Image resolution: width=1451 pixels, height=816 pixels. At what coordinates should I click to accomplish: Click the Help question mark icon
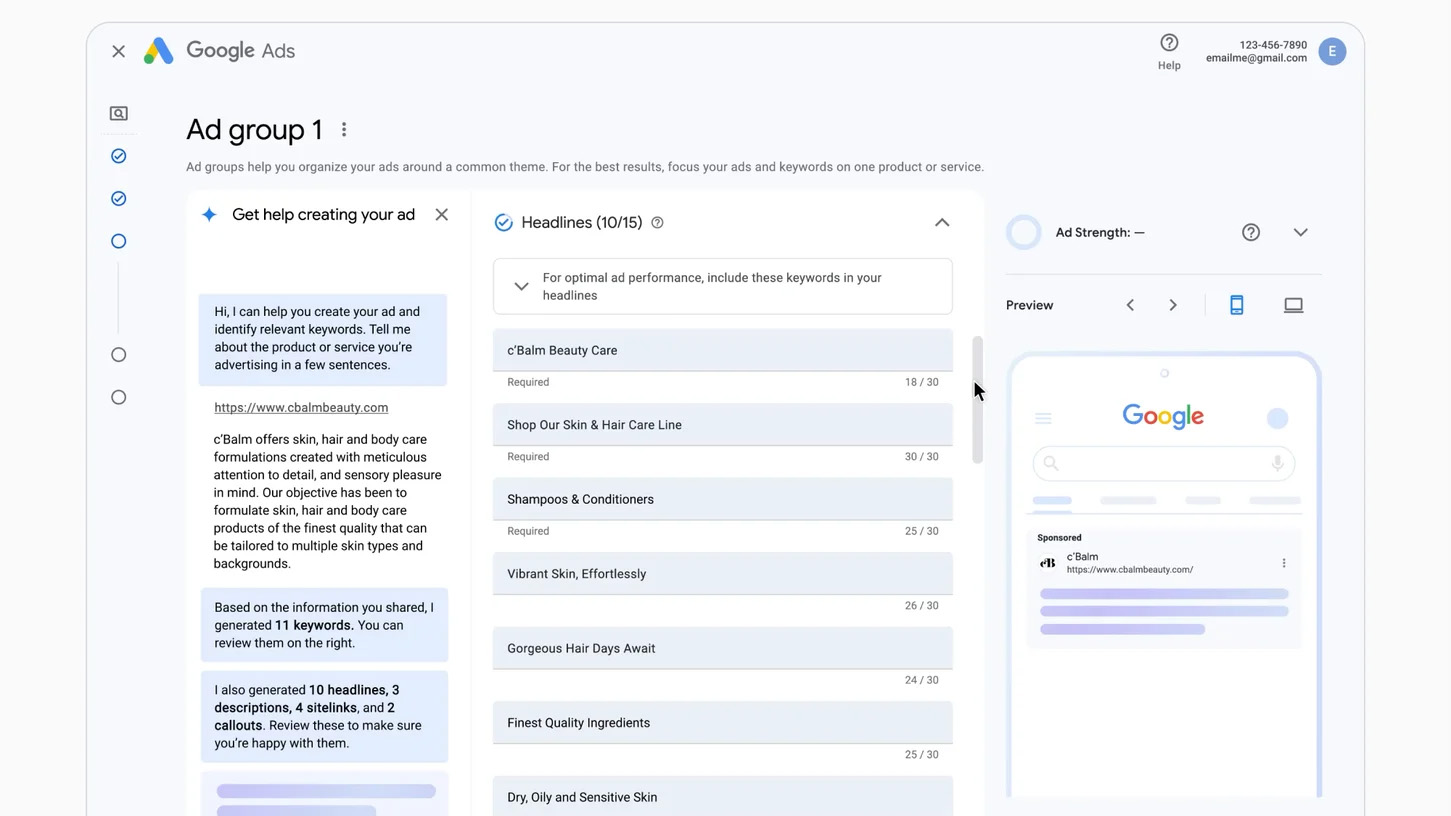click(1169, 43)
